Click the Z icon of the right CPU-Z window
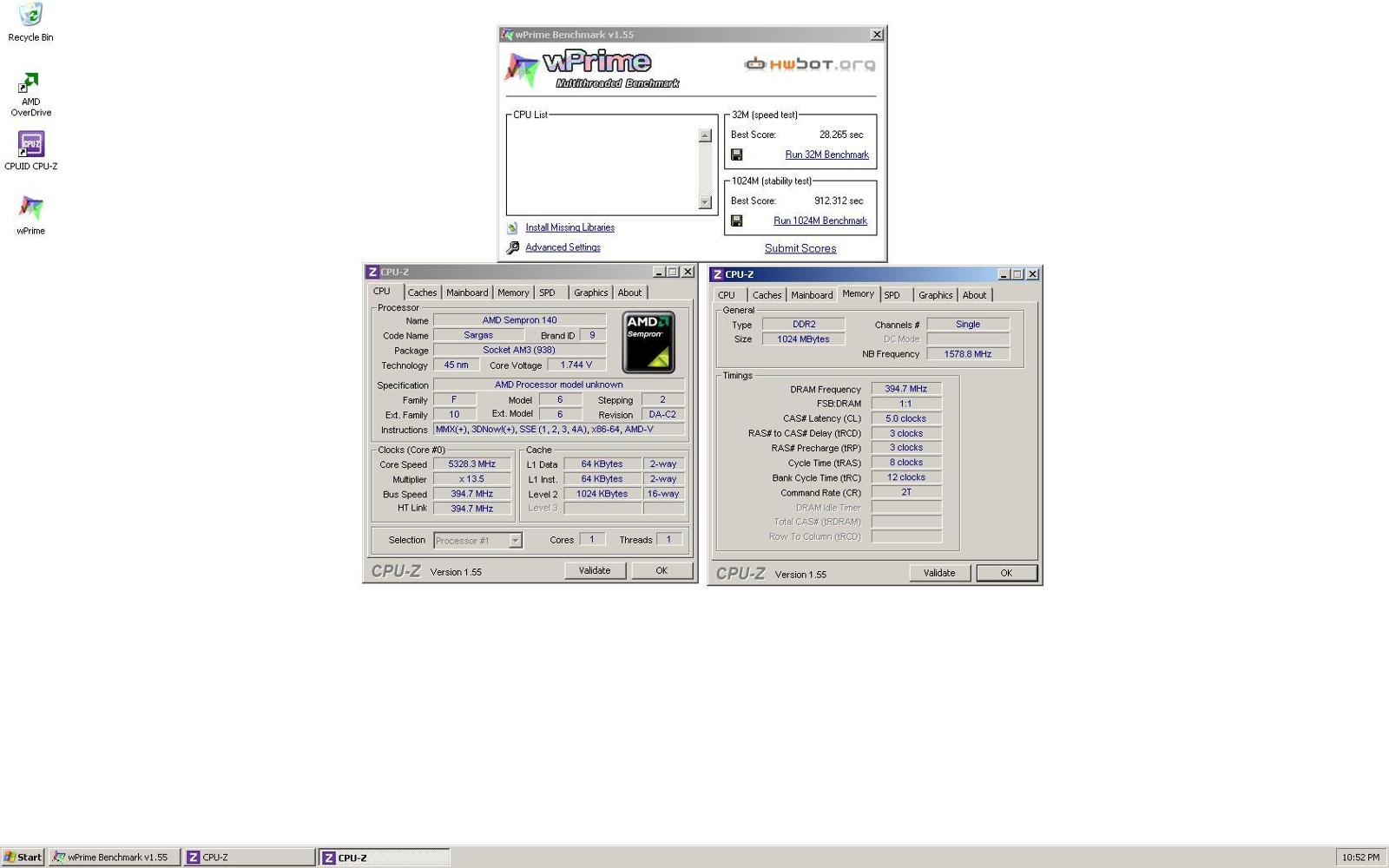 pos(717,274)
